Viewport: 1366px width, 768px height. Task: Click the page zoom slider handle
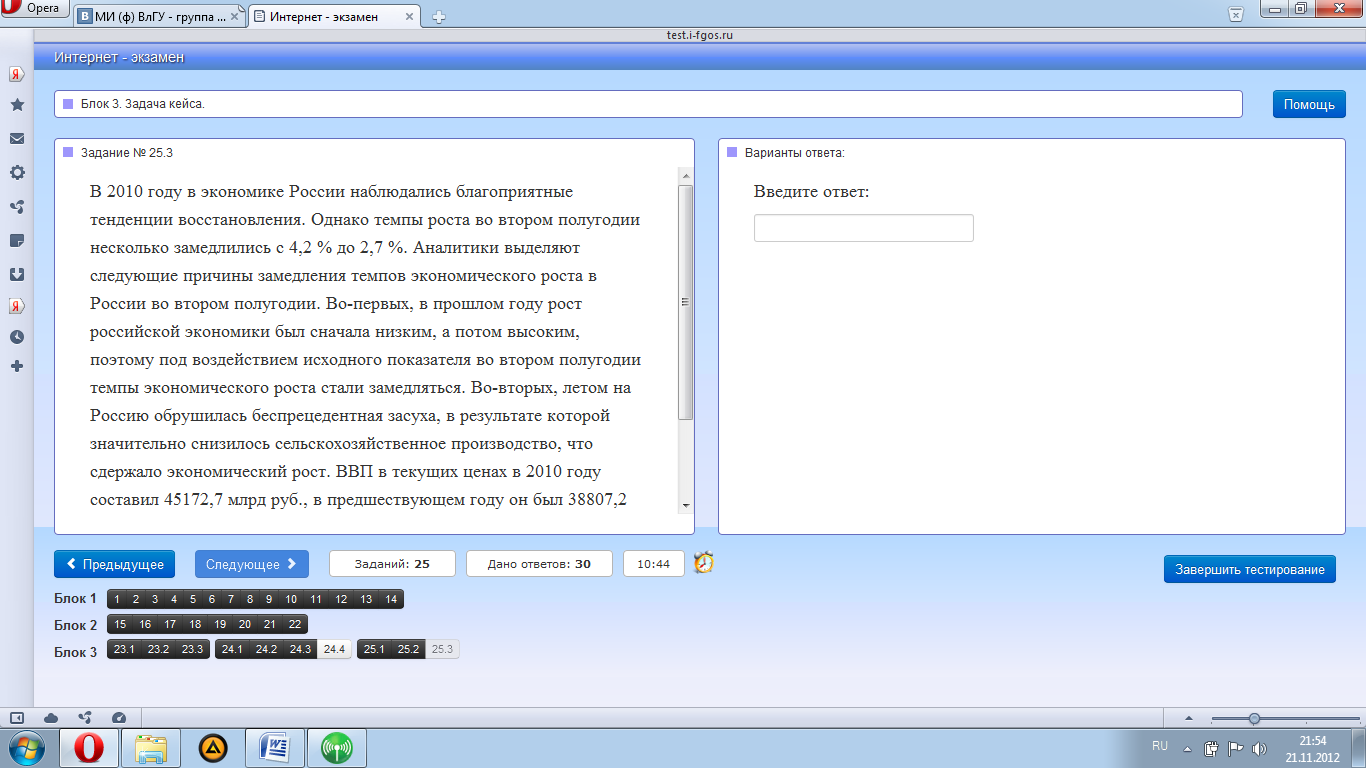pyautogui.click(x=1254, y=718)
